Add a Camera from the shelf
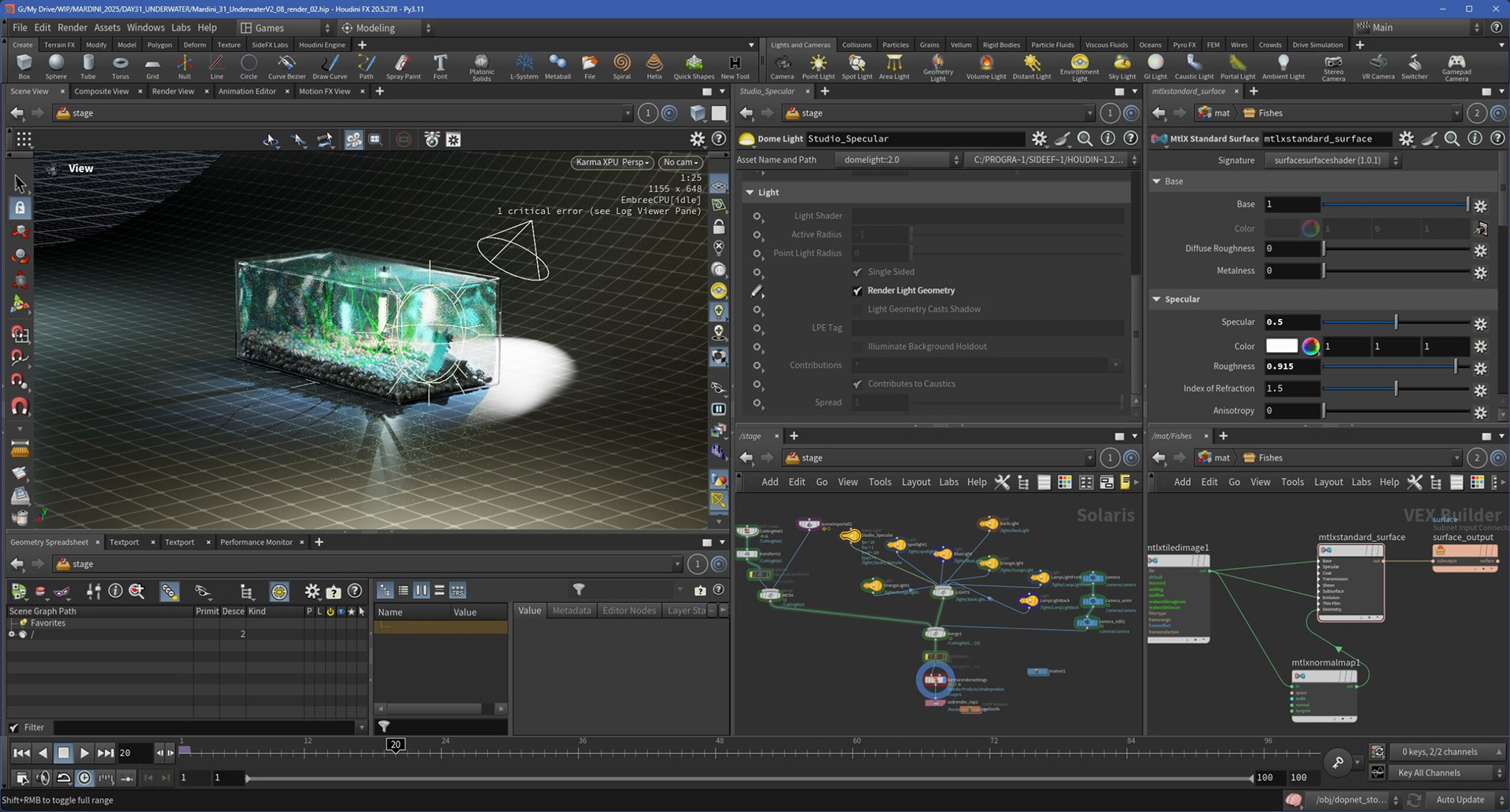This screenshot has height=812, width=1510. [x=782, y=67]
